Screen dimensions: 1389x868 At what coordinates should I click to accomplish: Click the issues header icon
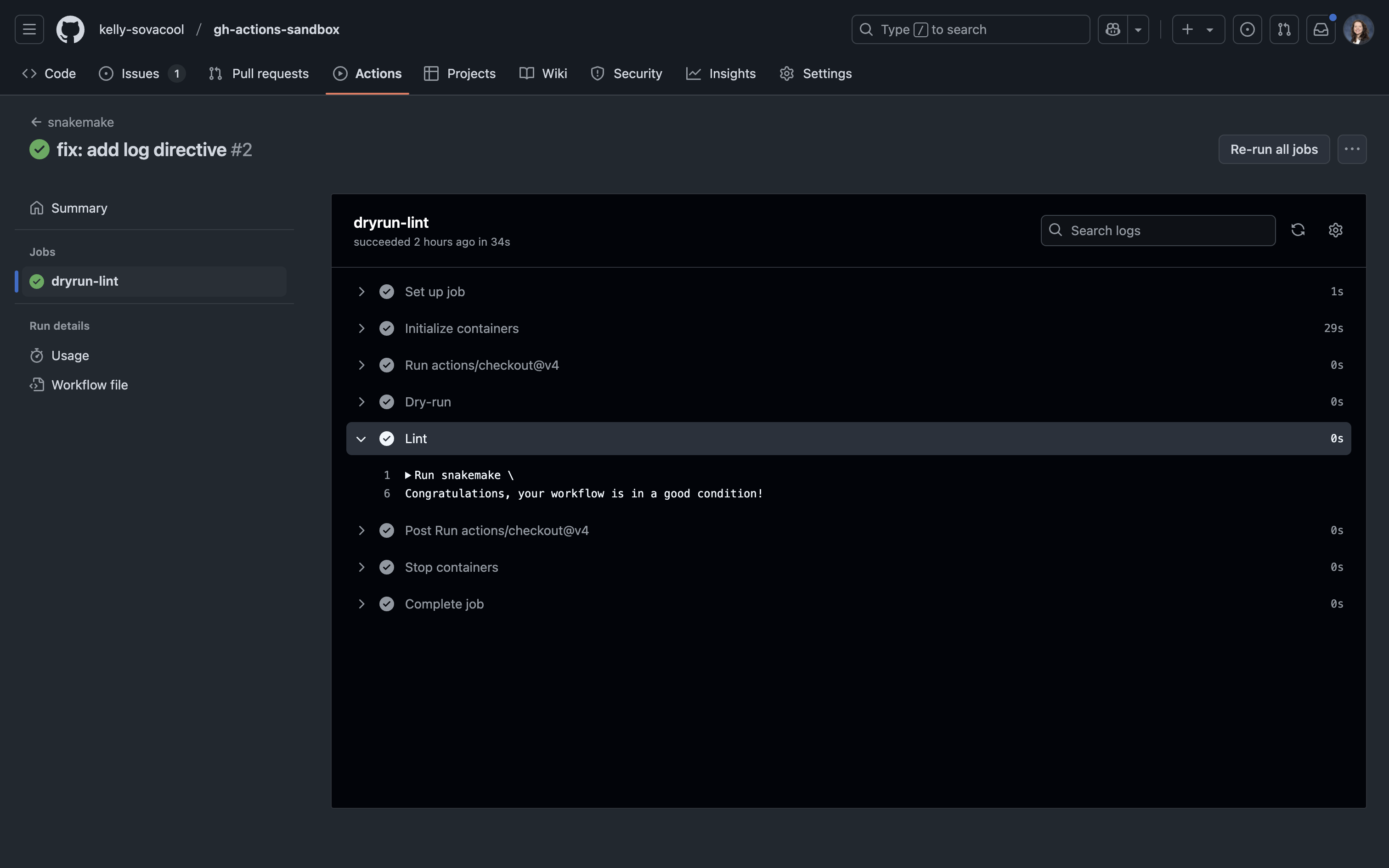[x=1247, y=29]
